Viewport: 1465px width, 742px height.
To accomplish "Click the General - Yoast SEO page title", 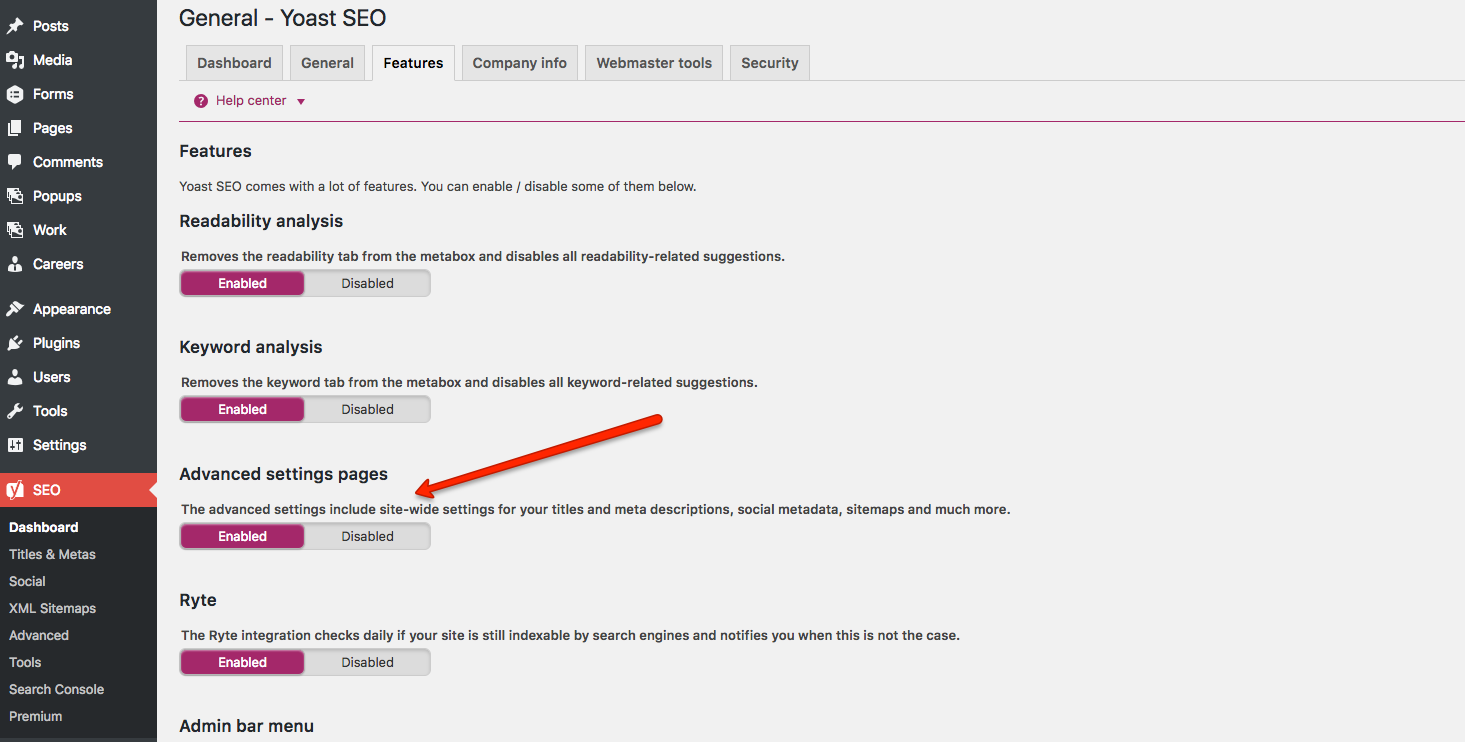I will [282, 18].
